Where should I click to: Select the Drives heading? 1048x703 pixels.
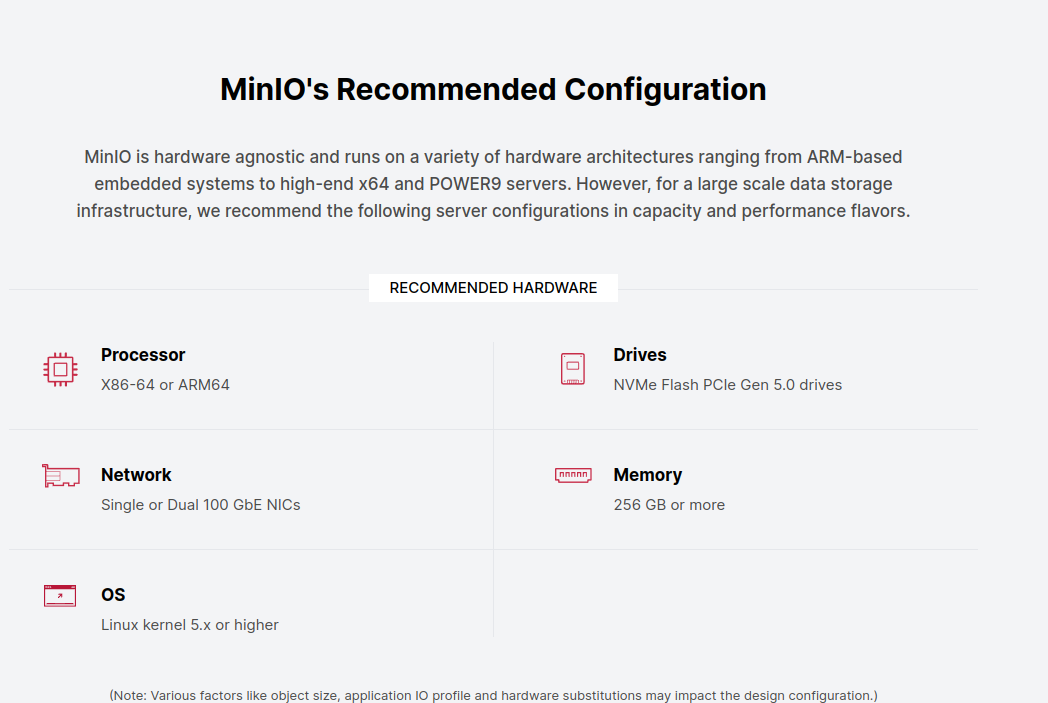640,355
